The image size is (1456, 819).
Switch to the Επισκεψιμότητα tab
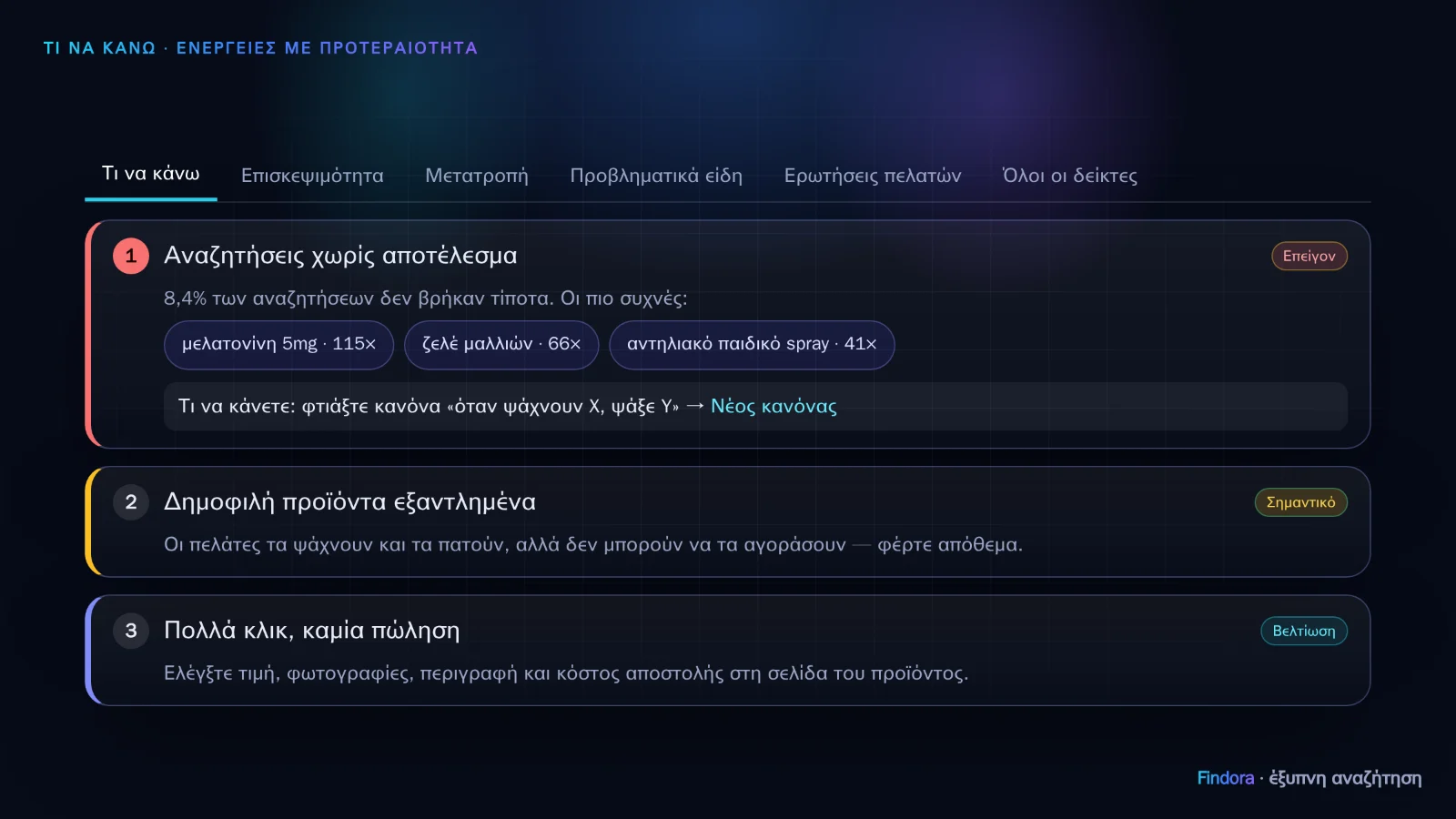click(x=312, y=176)
